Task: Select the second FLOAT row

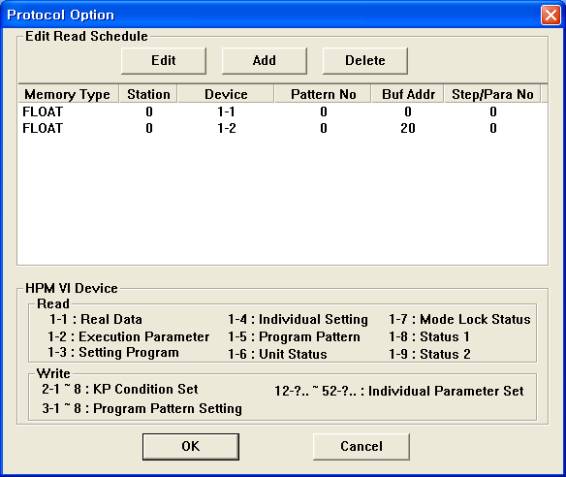Action: pos(282,128)
